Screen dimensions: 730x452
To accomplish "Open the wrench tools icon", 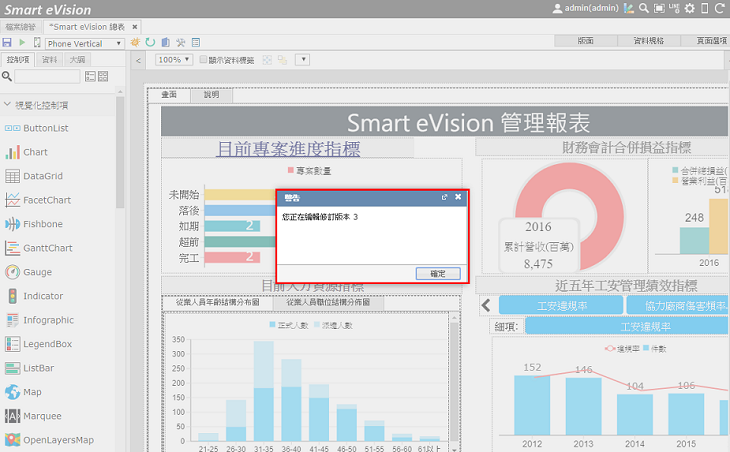I will pos(181,43).
